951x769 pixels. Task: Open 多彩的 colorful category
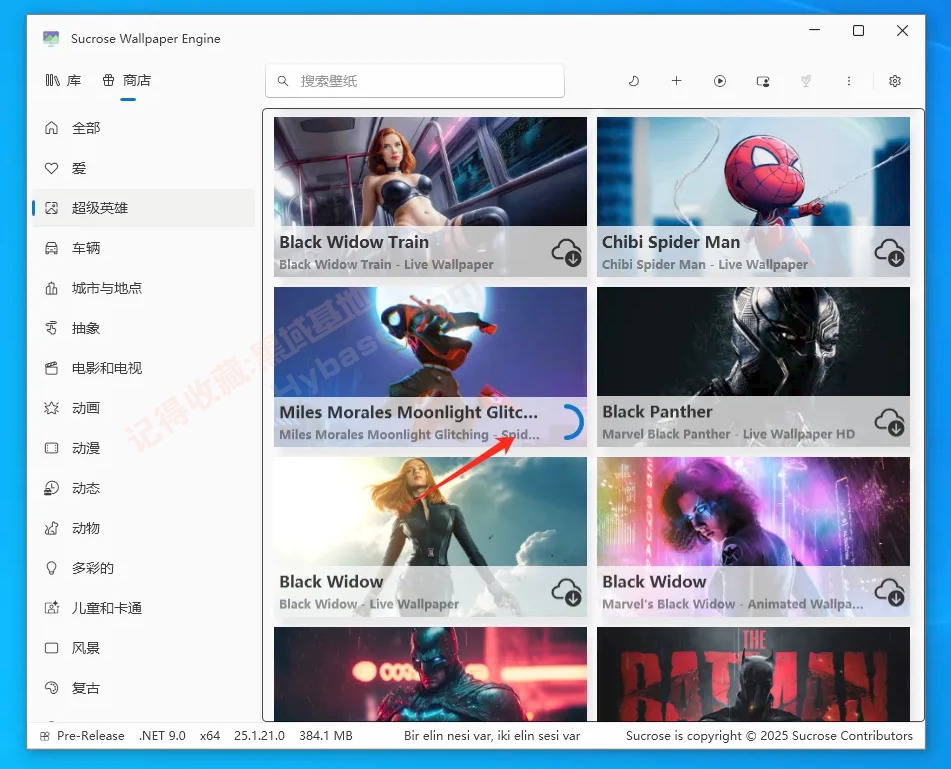pos(144,568)
